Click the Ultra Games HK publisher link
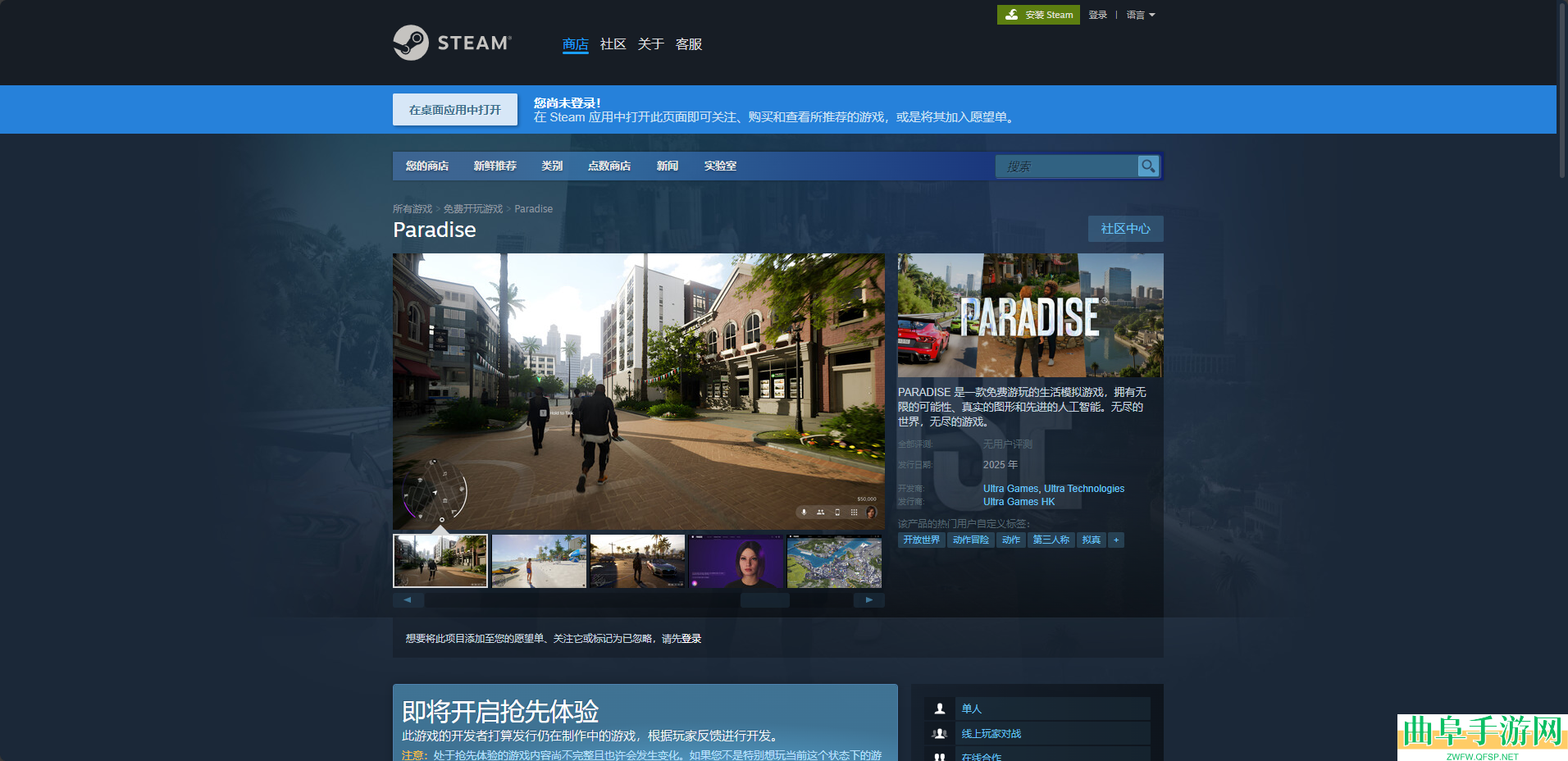The height and width of the screenshot is (761, 1568). click(x=1019, y=502)
